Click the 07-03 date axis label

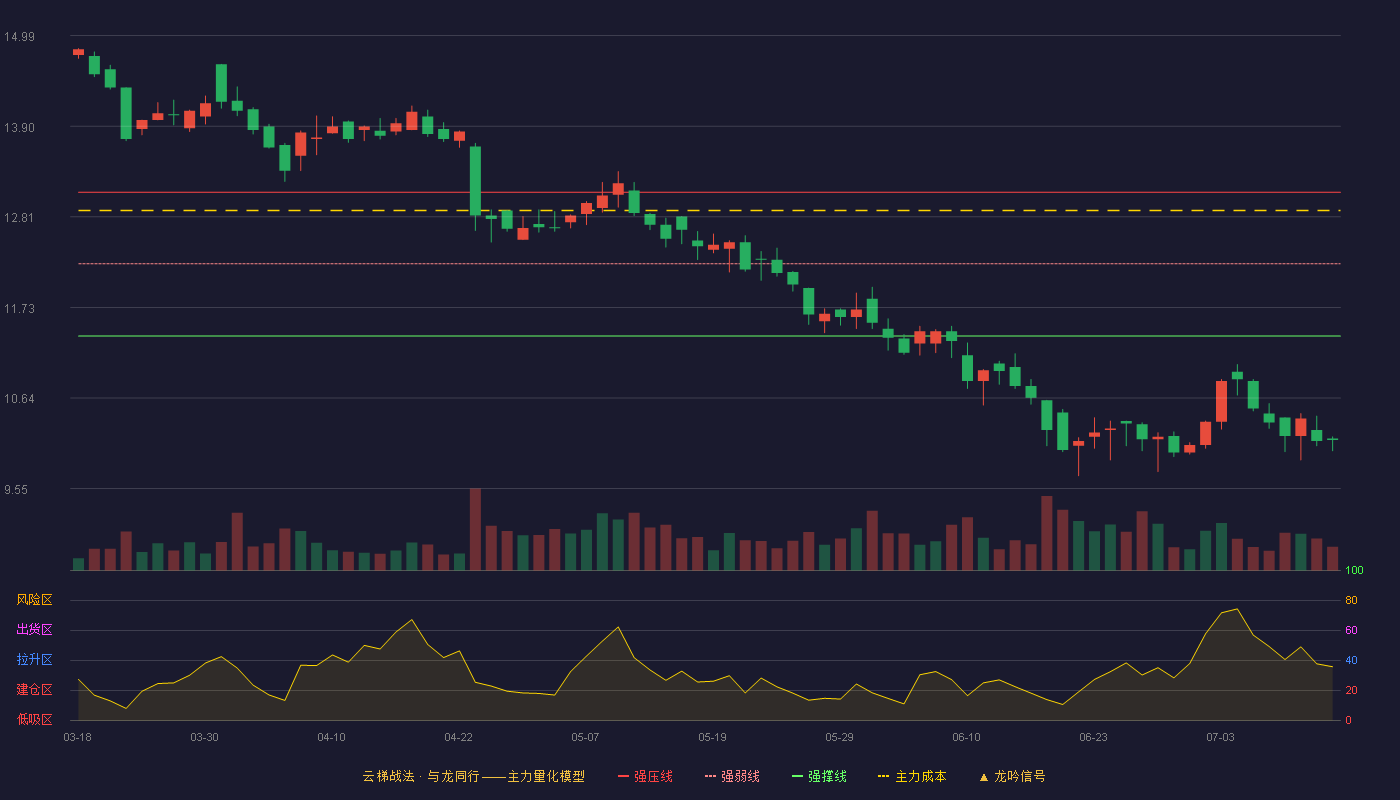point(1220,737)
